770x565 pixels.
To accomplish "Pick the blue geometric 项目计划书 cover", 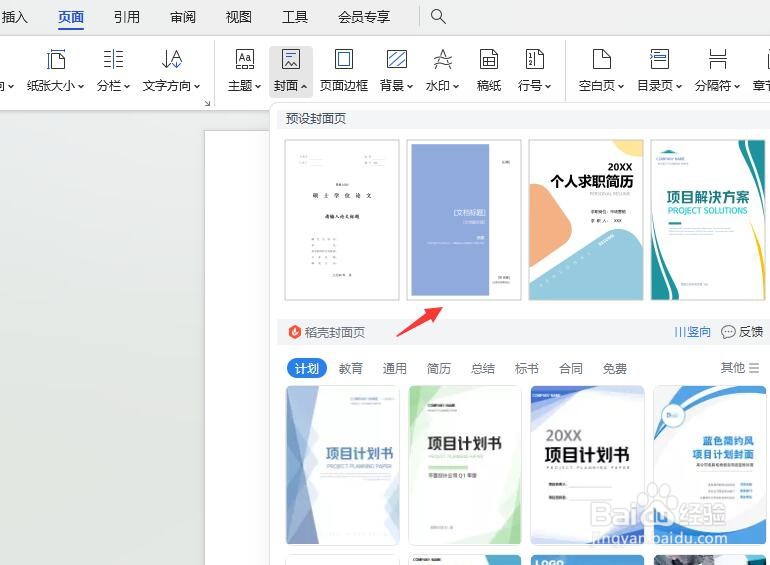I will (343, 465).
